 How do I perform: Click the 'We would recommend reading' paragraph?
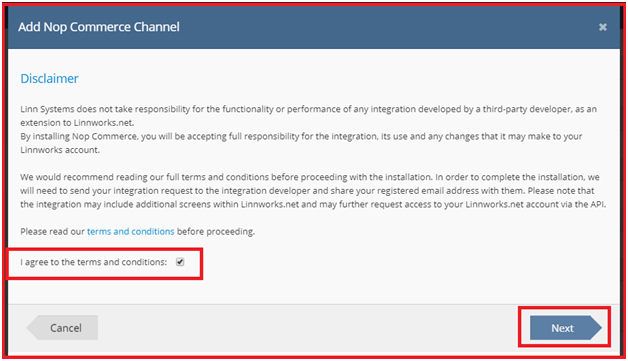click(x=313, y=191)
